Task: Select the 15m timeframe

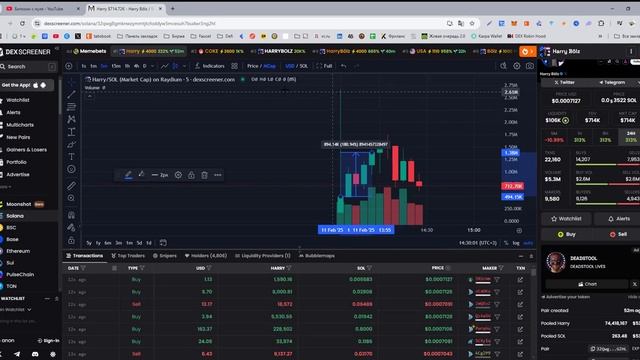Action: (x=116, y=66)
